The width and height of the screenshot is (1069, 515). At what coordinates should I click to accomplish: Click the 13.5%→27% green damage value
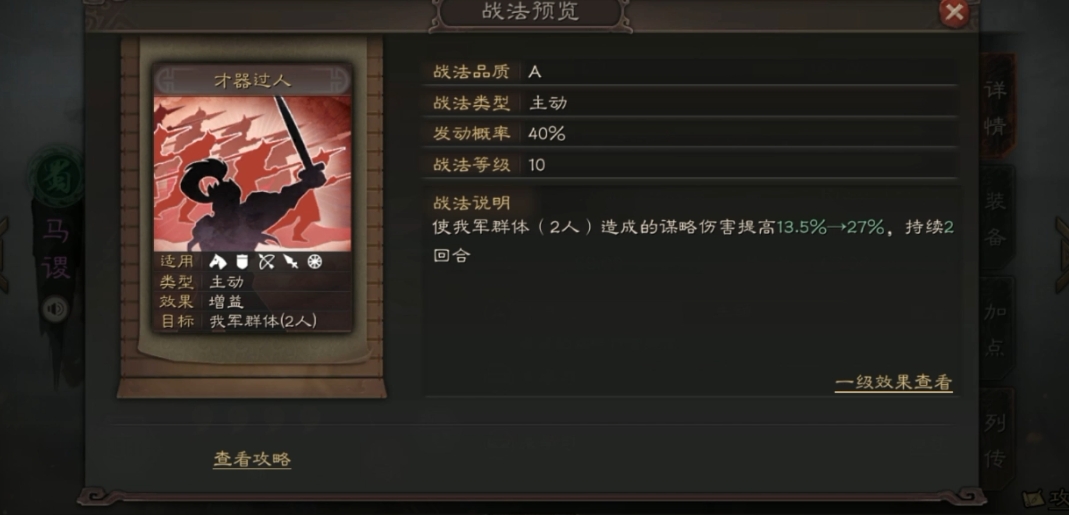[x=830, y=227]
